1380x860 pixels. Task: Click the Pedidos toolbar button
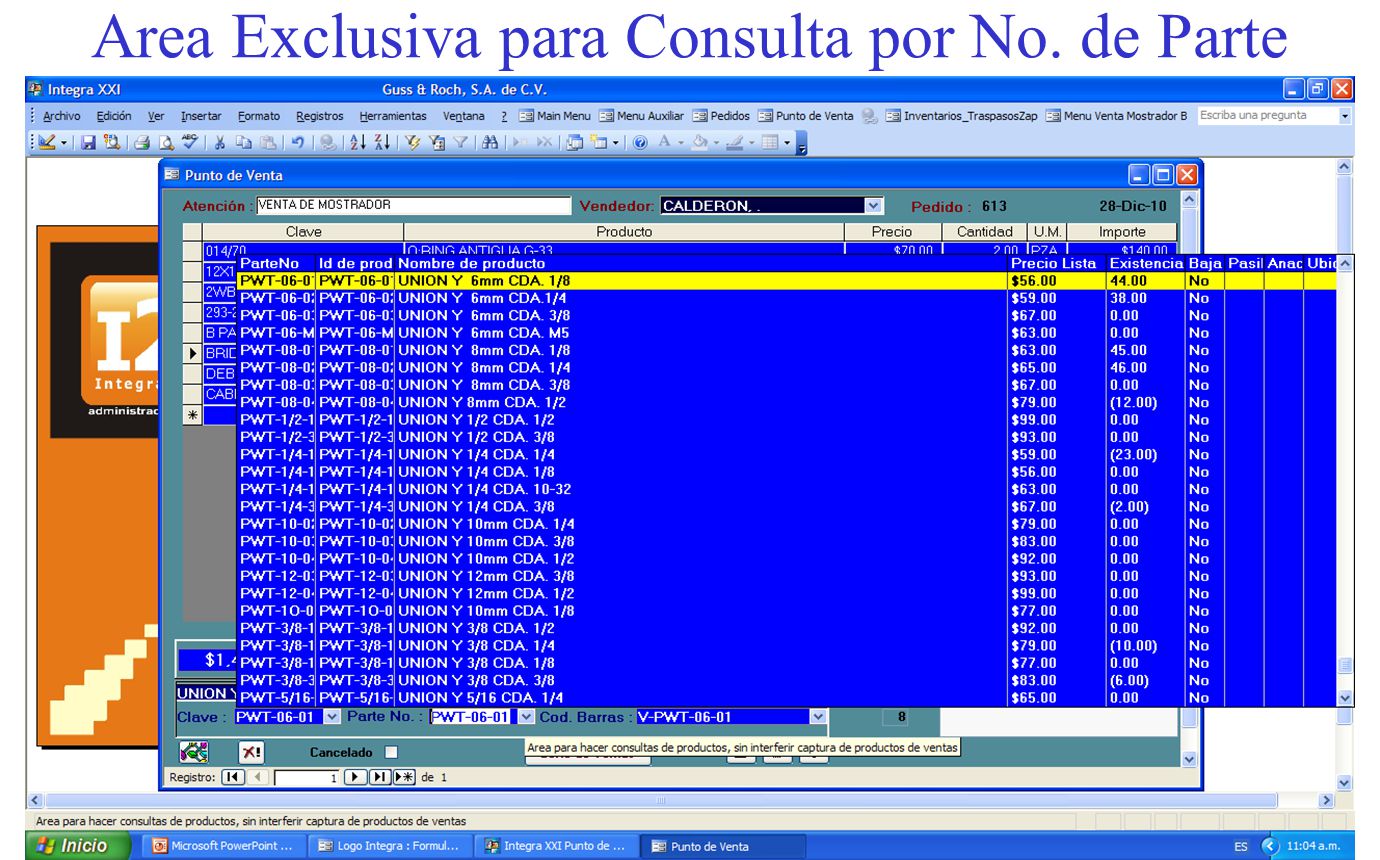click(x=722, y=116)
